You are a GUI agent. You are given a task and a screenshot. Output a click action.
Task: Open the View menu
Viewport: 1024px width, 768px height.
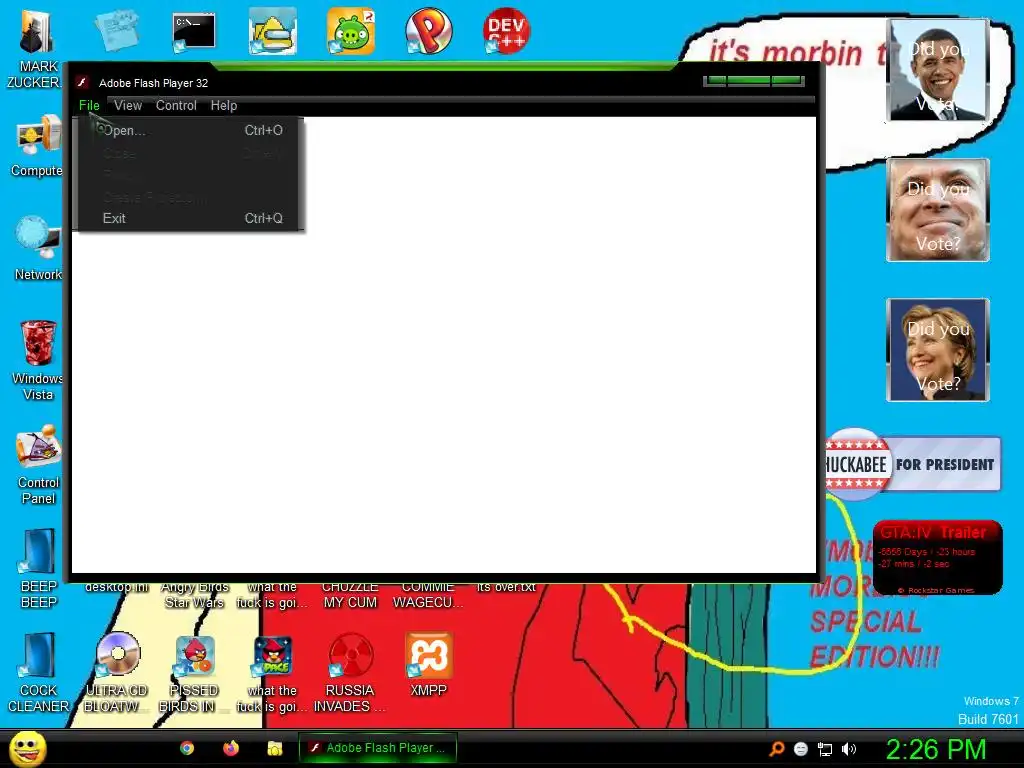[x=127, y=105]
